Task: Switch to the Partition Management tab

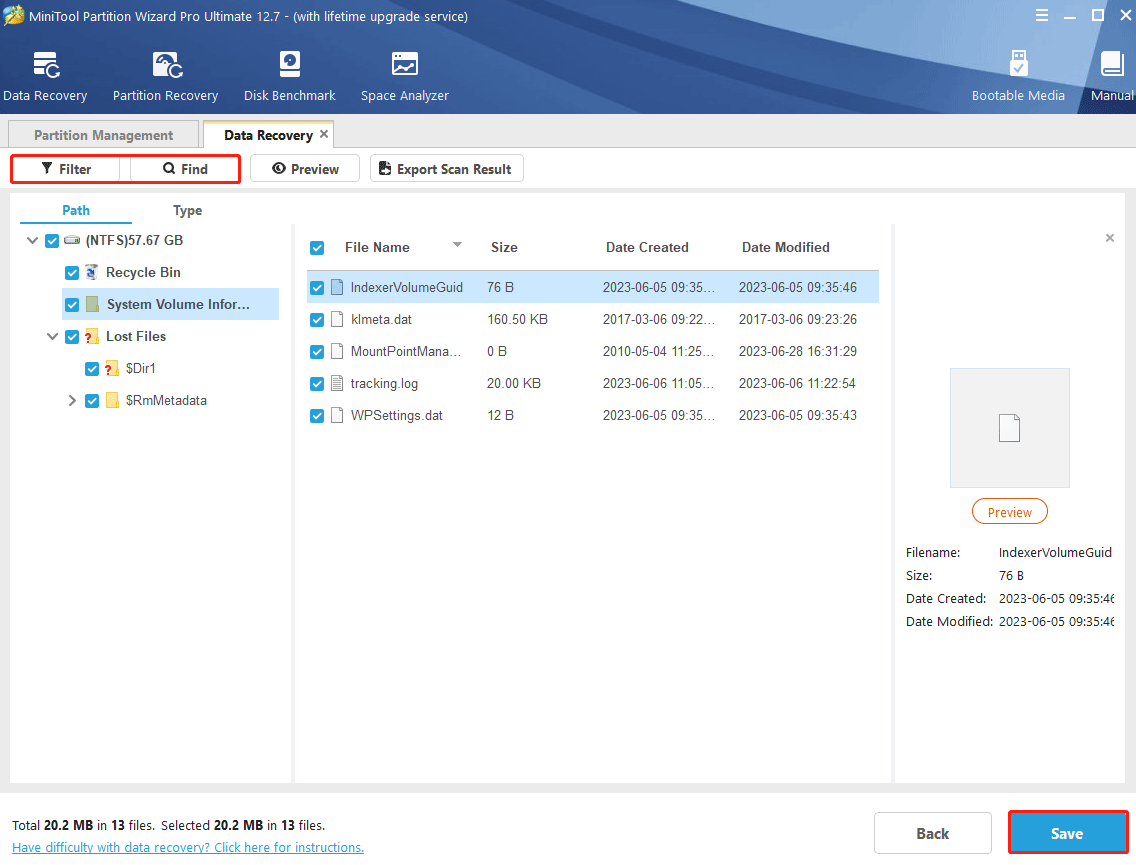Action: point(103,135)
